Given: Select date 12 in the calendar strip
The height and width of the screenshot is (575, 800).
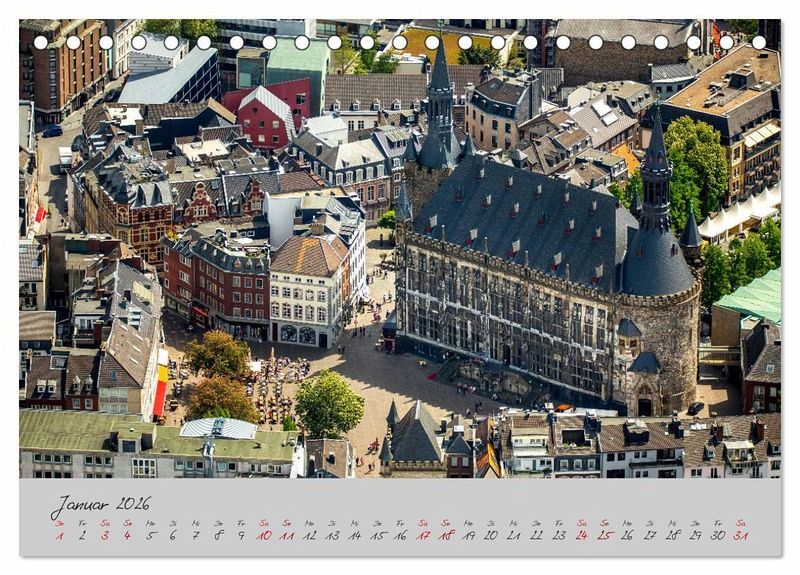Looking at the screenshot, I should pyautogui.click(x=309, y=536).
